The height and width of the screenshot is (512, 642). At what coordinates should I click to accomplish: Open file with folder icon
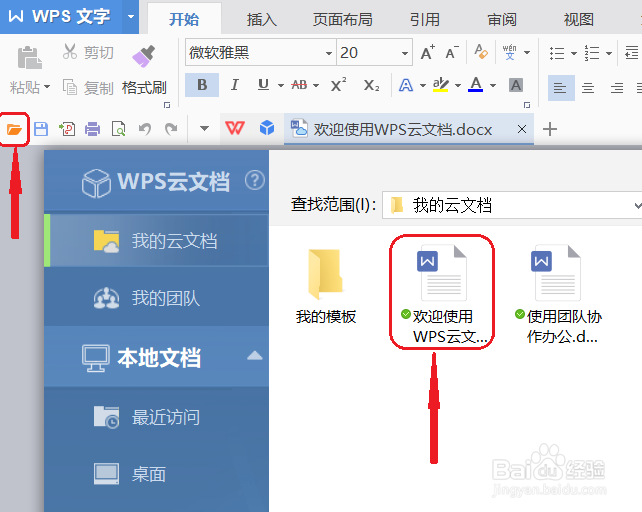(14, 129)
